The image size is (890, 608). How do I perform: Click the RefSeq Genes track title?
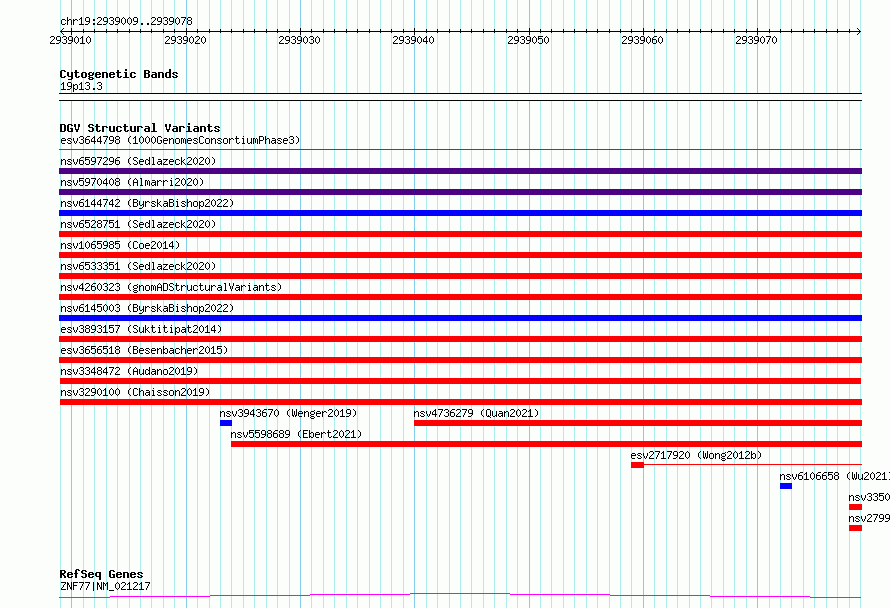101,574
